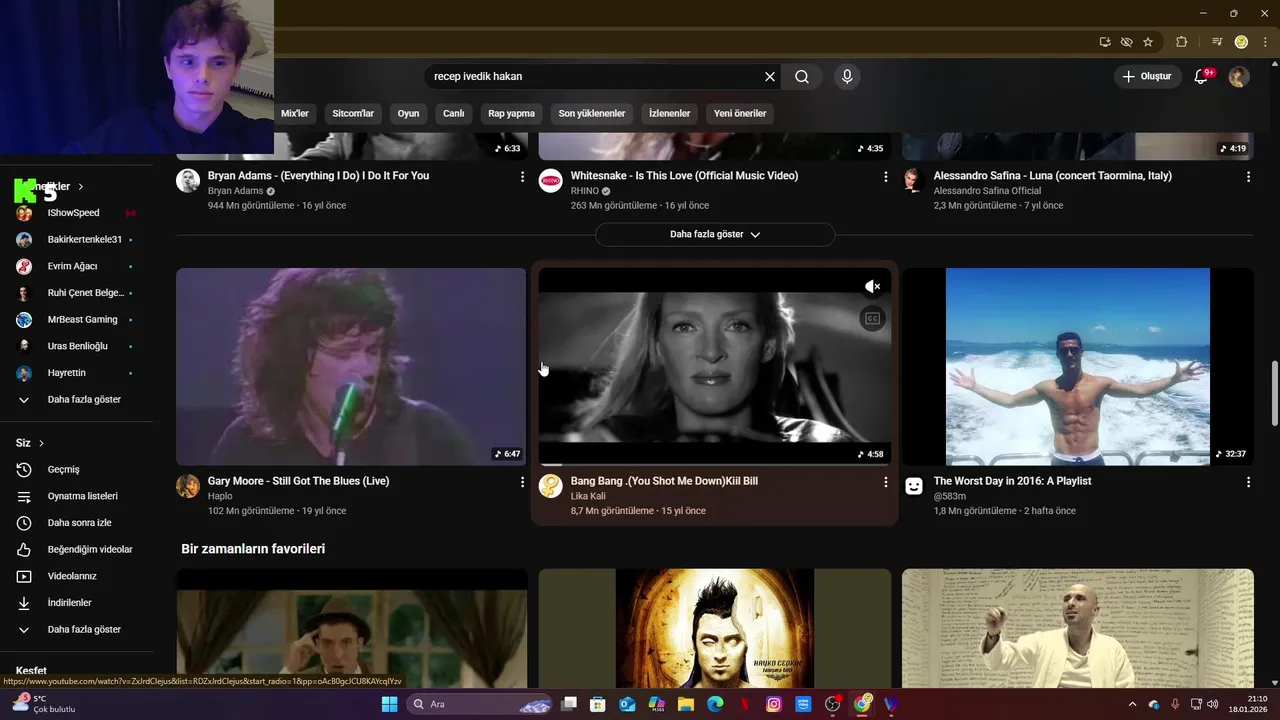Open the YouTube account avatar menu
This screenshot has height=720, width=1280.
(x=1239, y=76)
